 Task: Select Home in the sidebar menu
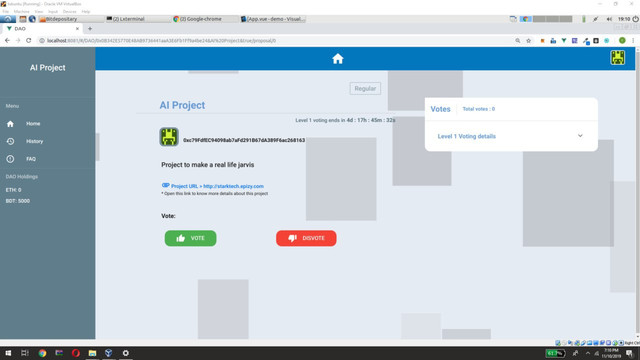pyautogui.click(x=33, y=124)
